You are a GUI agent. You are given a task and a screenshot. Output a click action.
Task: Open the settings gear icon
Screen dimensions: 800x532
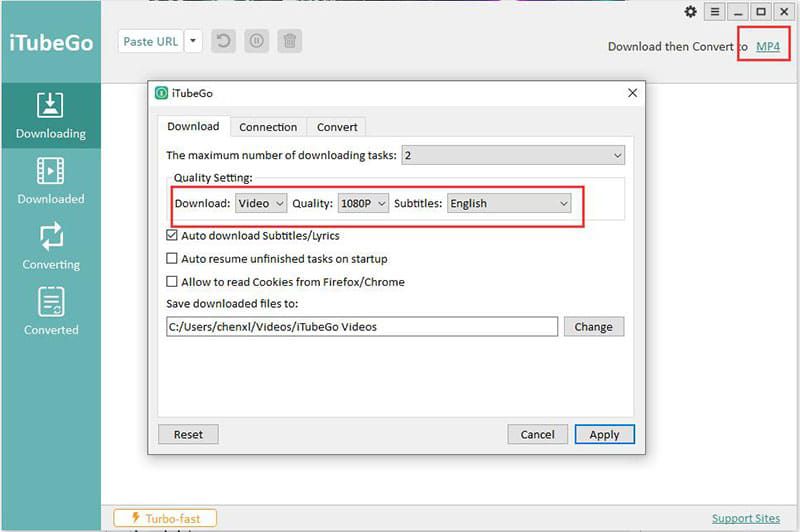pos(690,11)
